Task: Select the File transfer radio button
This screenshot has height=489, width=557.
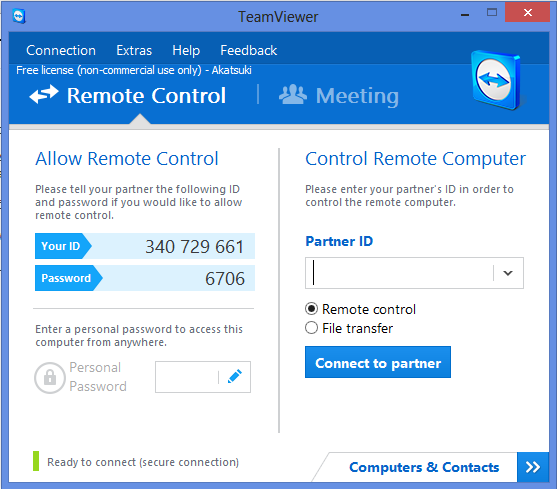Action: (x=312, y=327)
